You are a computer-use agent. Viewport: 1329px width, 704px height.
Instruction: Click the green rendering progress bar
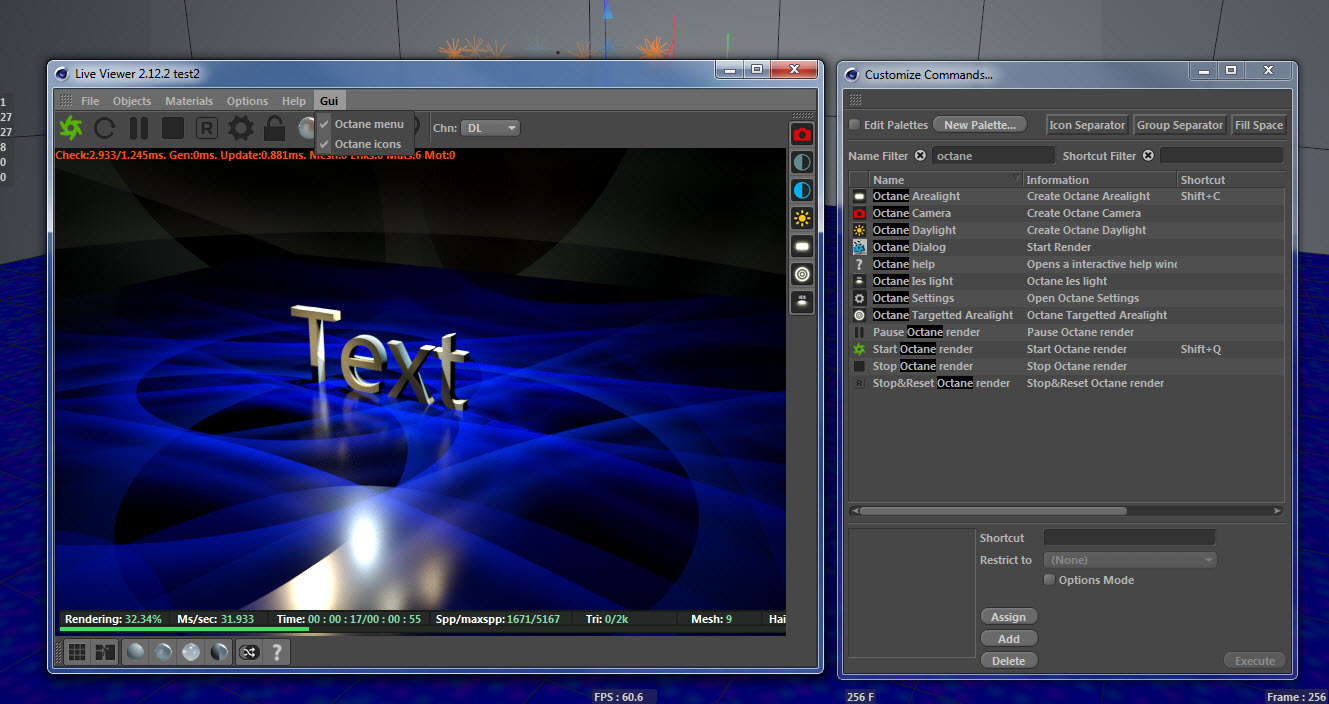185,629
